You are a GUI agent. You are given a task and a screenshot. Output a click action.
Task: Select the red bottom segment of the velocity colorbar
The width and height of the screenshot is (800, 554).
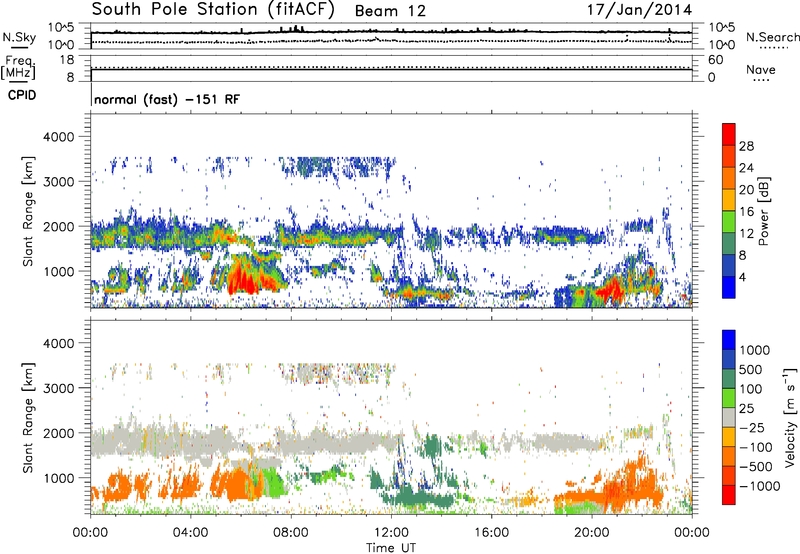[x=729, y=495]
